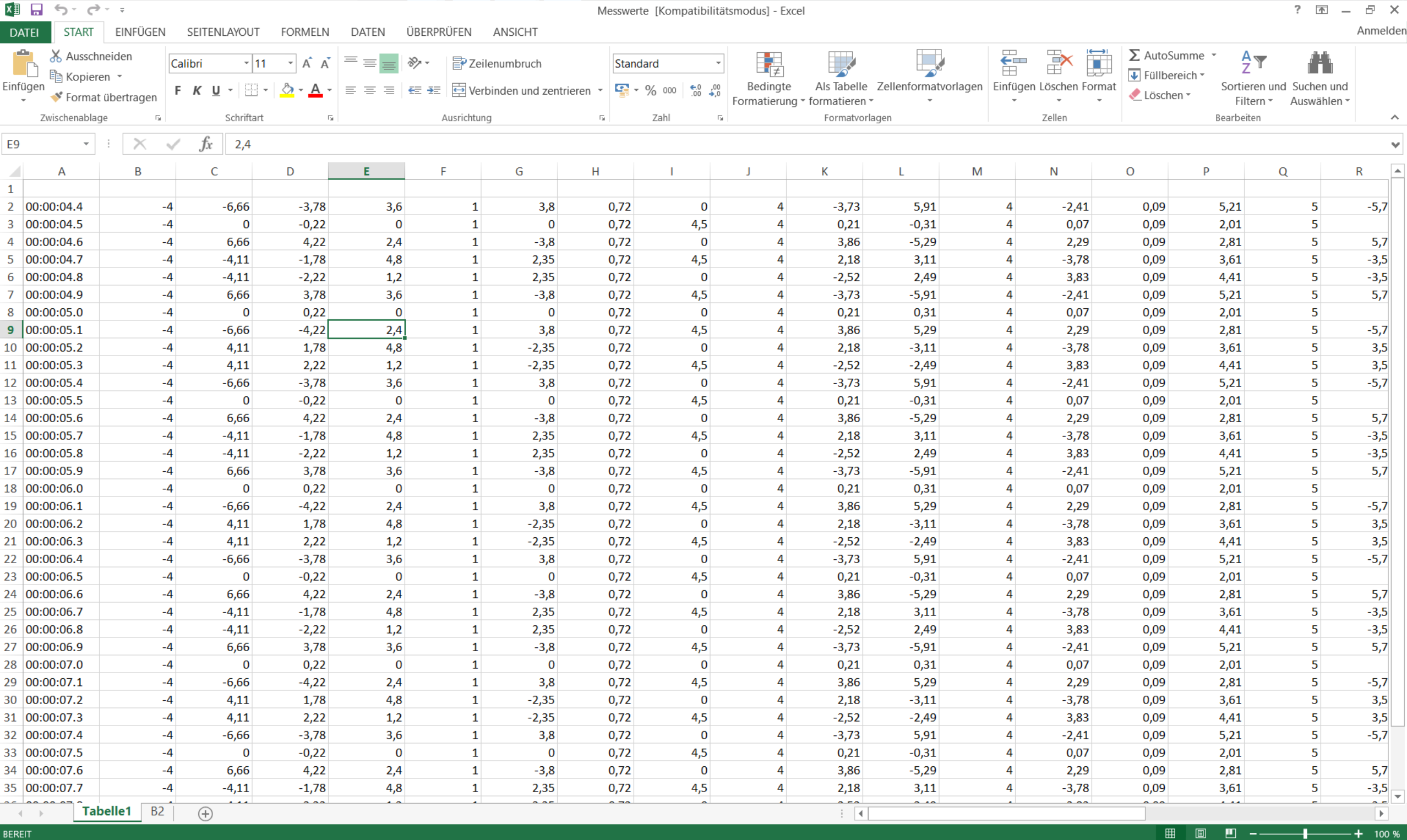
Task: Click the AutoSumme sigma icon
Action: click(1134, 56)
